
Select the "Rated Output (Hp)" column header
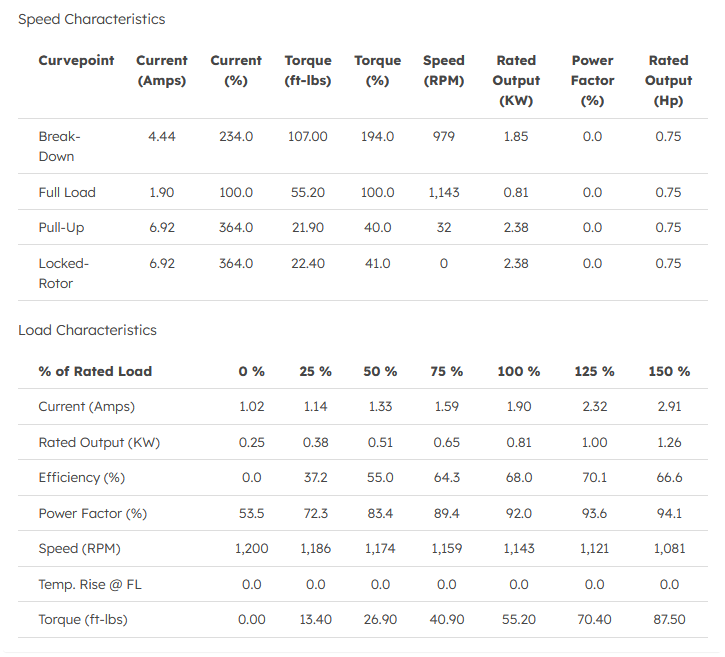[668, 80]
